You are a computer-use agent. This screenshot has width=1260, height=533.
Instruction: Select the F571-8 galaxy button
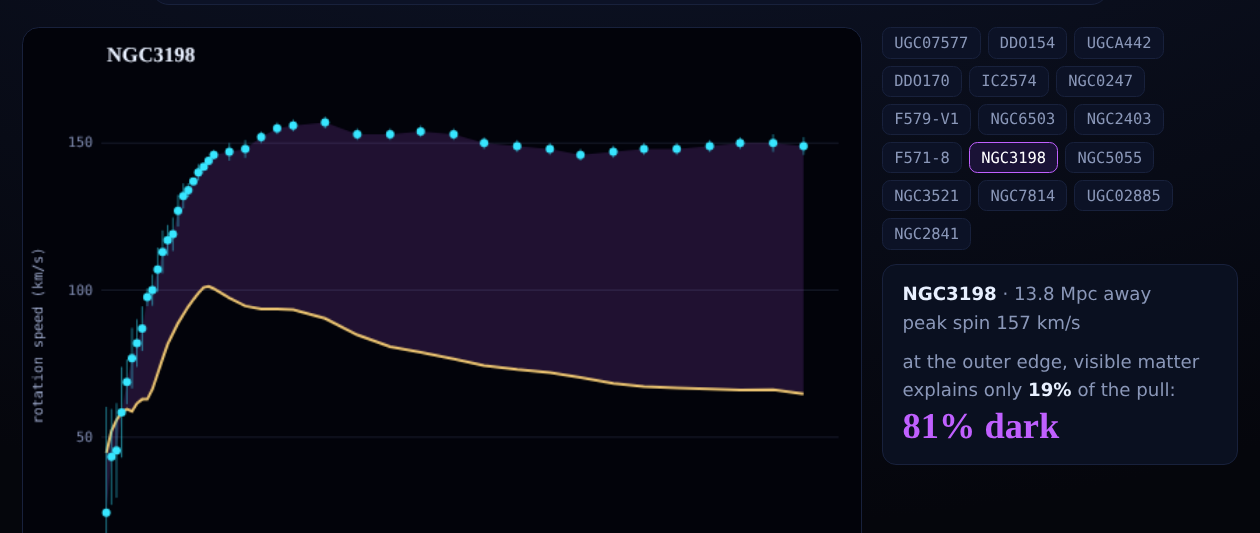click(x=922, y=157)
